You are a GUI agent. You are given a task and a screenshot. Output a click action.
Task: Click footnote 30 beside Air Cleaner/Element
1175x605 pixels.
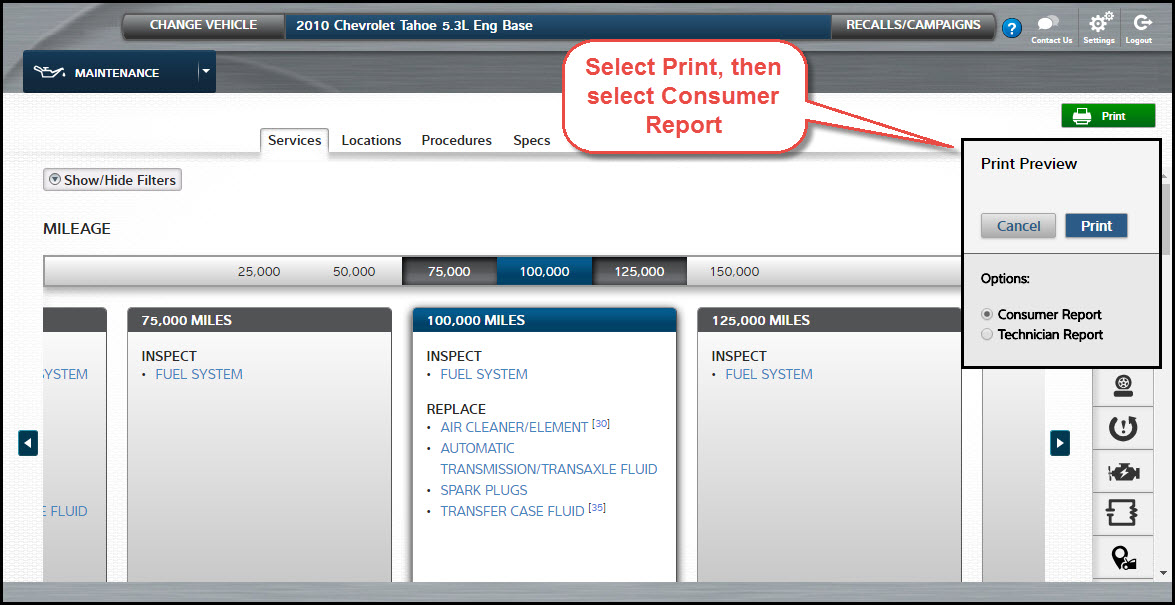point(600,424)
